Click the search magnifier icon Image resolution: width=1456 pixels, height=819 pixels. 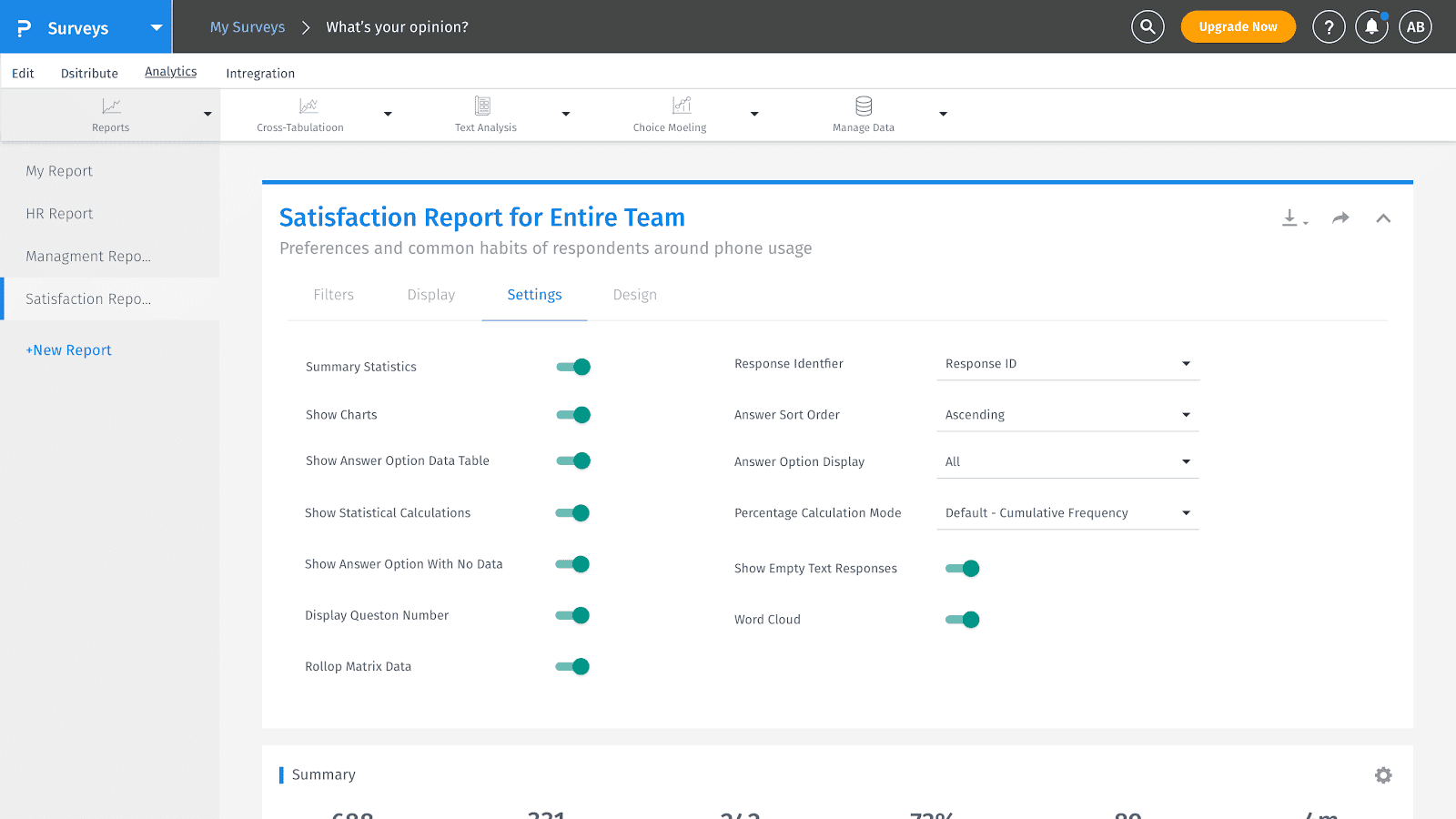click(x=1148, y=27)
